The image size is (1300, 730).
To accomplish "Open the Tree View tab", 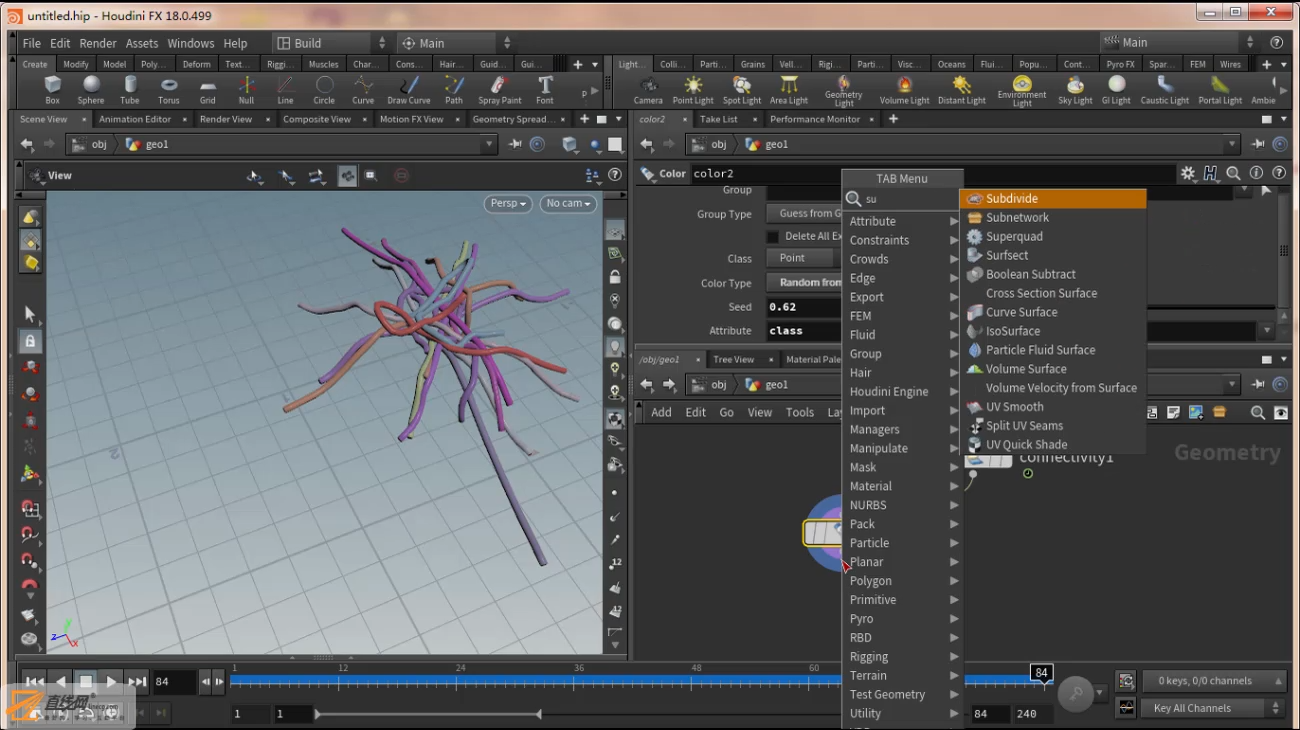I will [733, 359].
